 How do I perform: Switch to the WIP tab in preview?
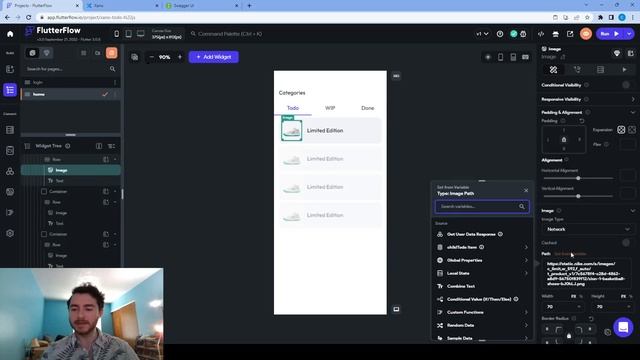[330, 108]
